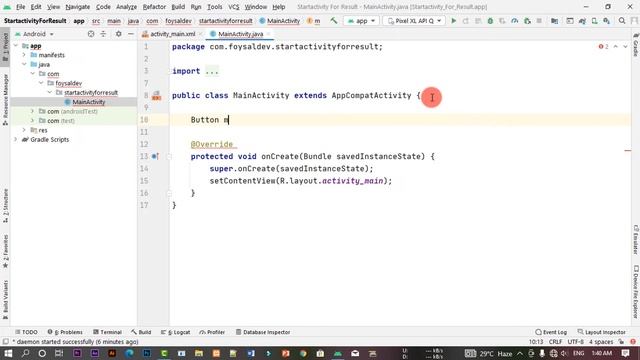Collapse the app module tree node
The height and width of the screenshot is (360, 640).
tap(16, 46)
